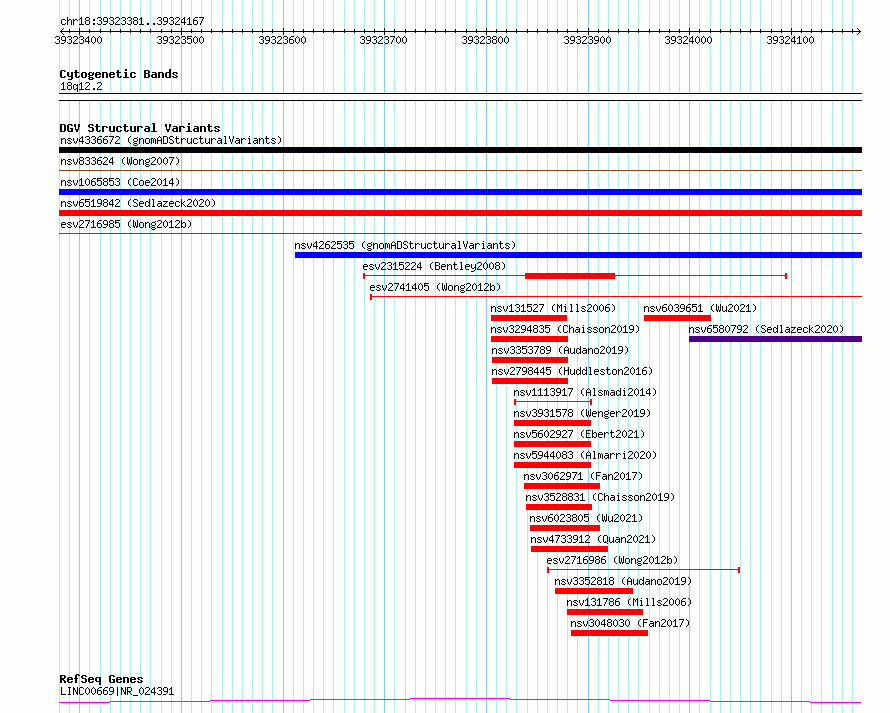Click ruler position 39323700

point(384,40)
